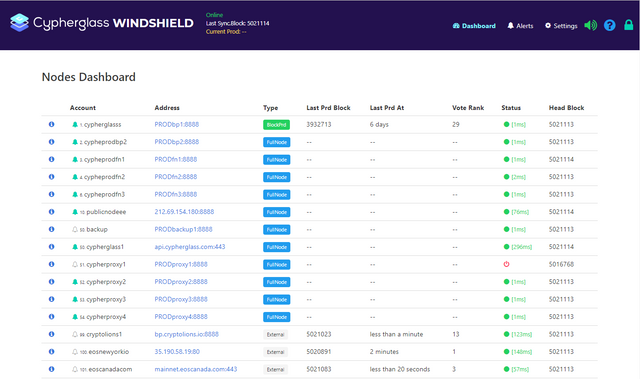
Task: Click "less than 20 seconds" text
Action: tap(400, 369)
